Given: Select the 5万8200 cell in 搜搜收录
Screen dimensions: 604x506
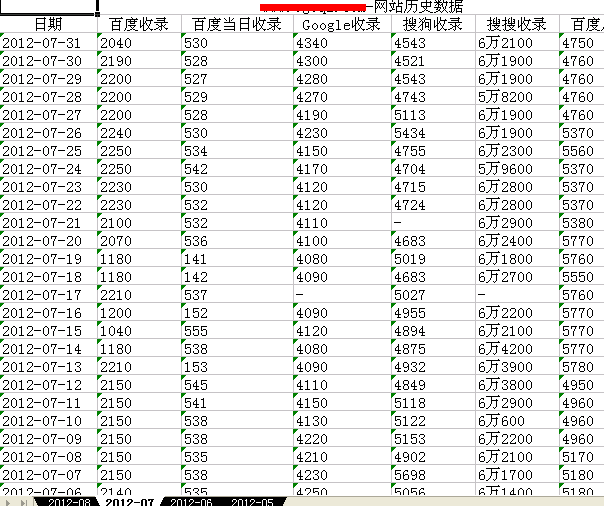Looking at the screenshot, I should pyautogui.click(x=516, y=97).
